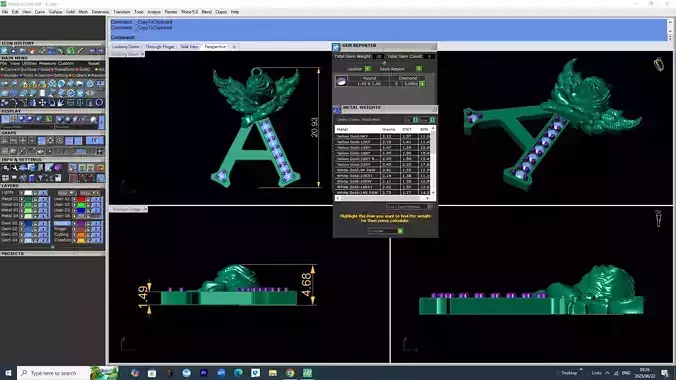Click the Creation layer yellow color swatch
Screen dimensions: 676x380
(x=81, y=240)
